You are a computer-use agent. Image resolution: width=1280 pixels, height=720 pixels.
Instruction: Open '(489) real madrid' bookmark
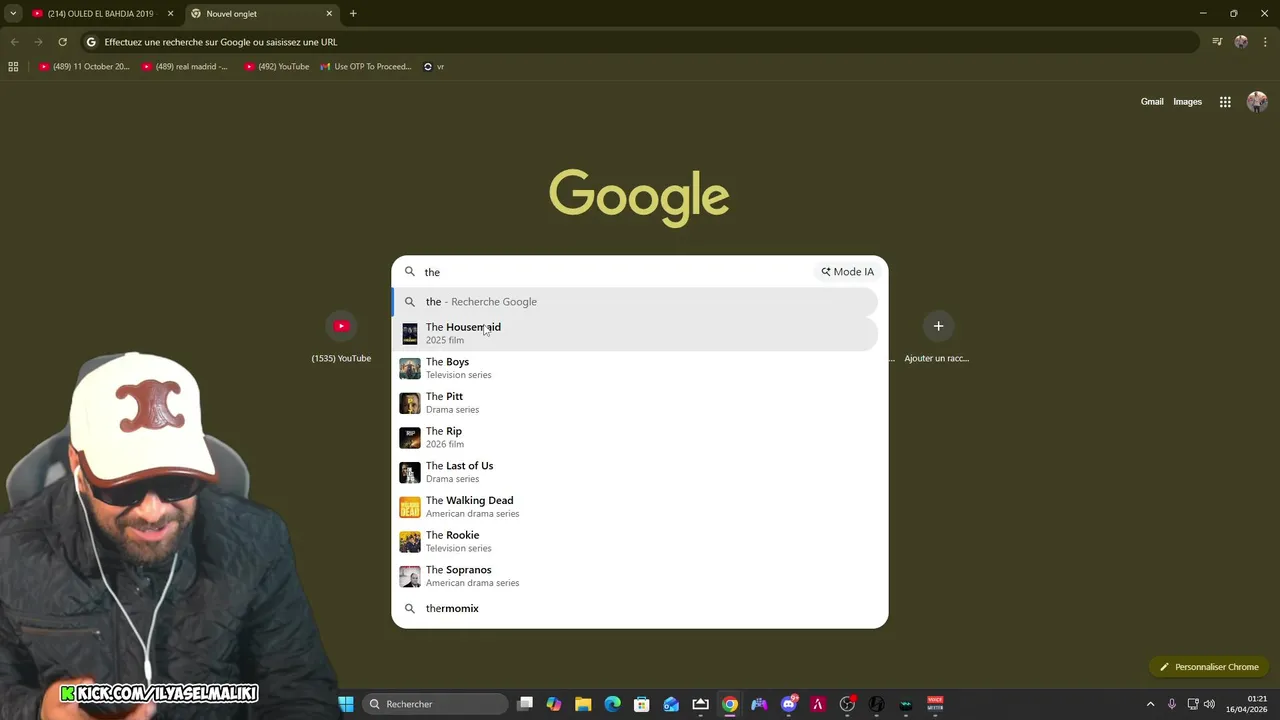tap(184, 67)
